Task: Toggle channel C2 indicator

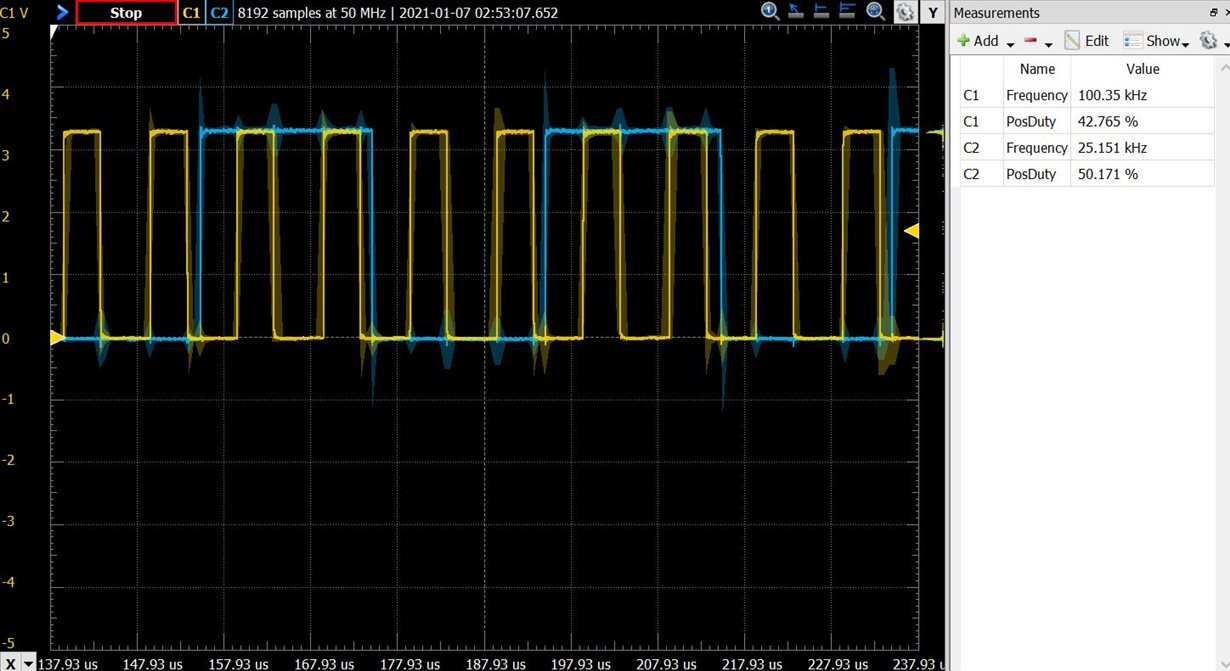Action: (220, 13)
